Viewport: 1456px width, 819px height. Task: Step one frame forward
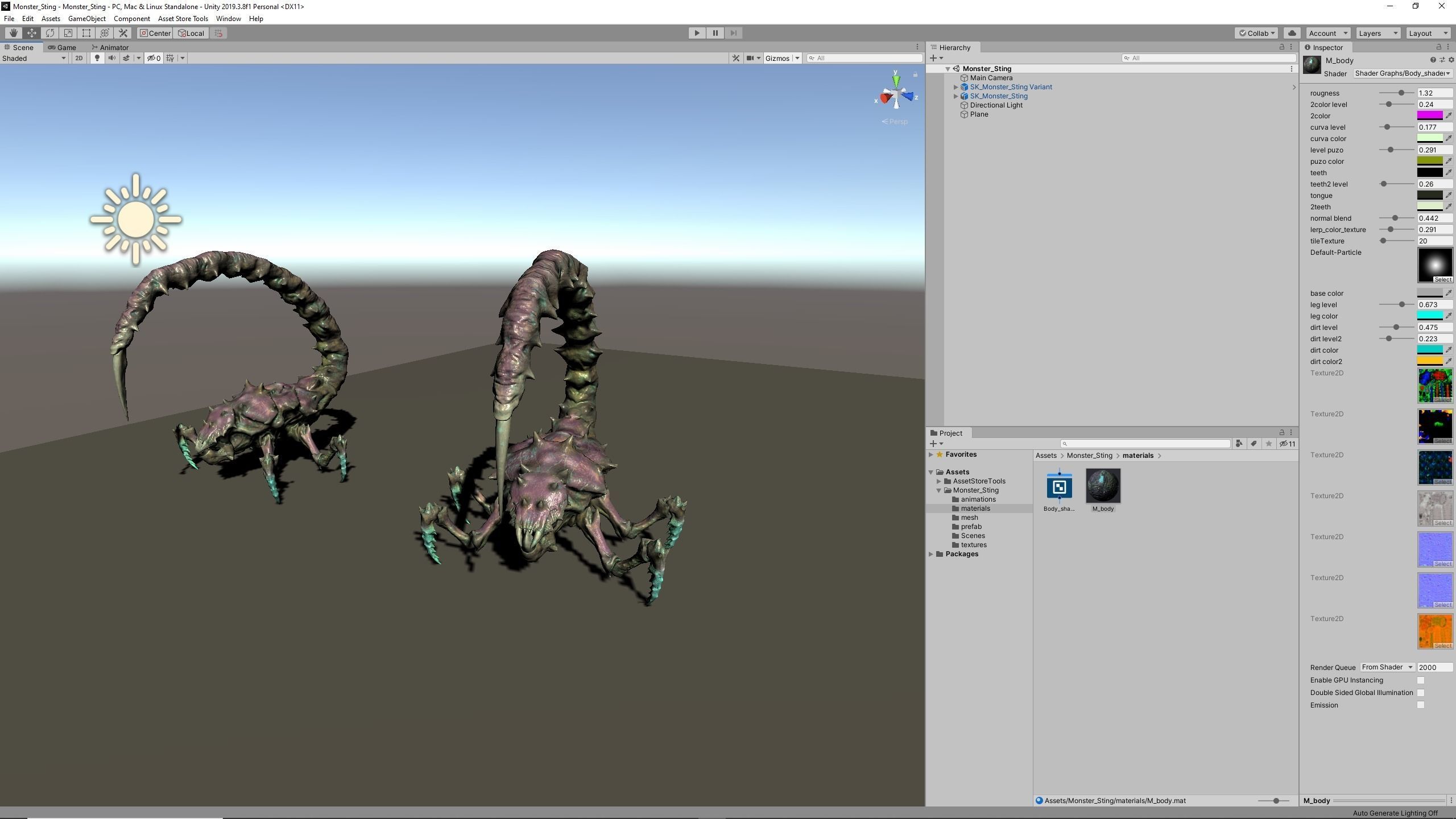[x=733, y=33]
